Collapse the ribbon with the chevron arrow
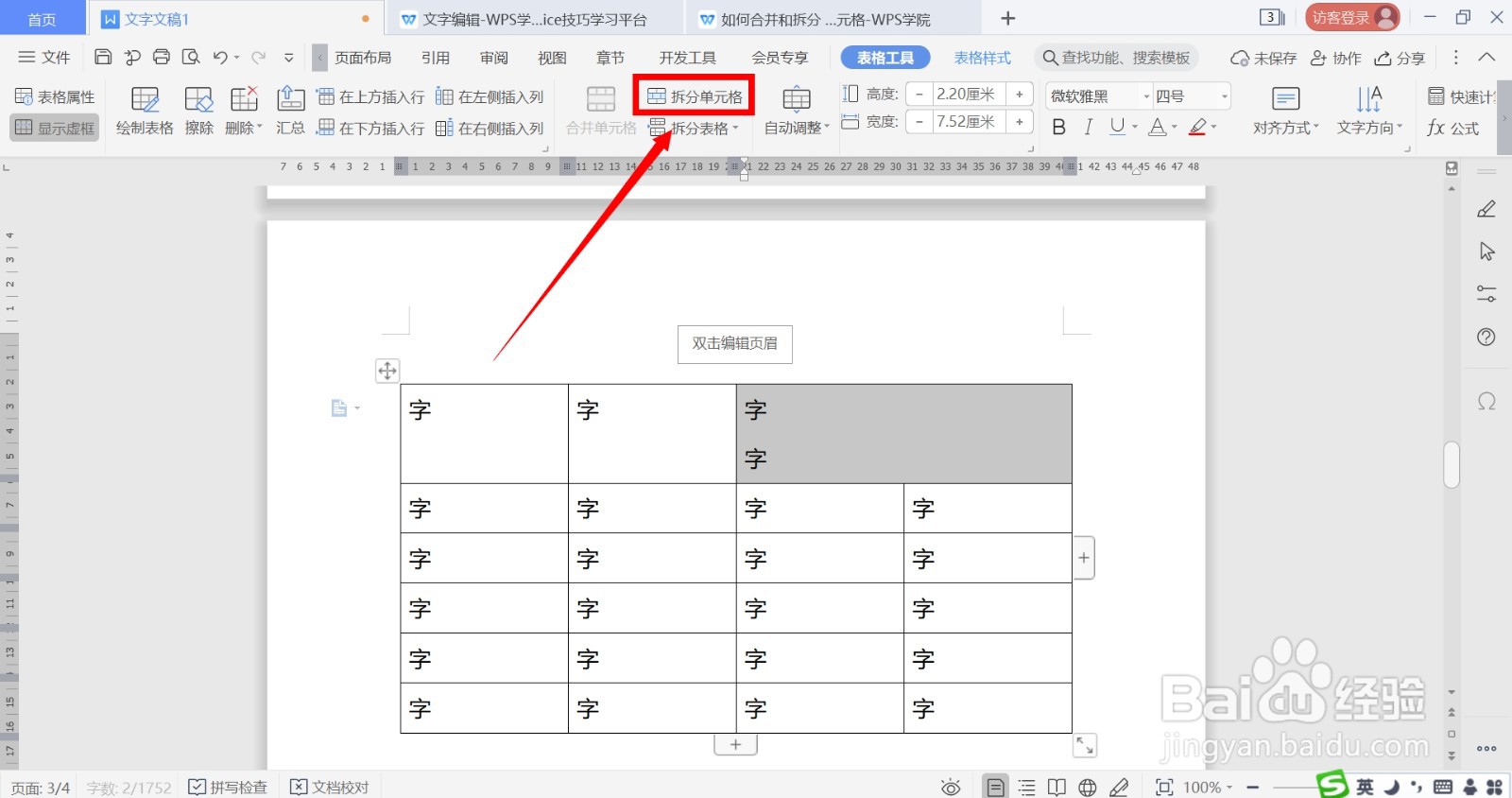Image resolution: width=1512 pixels, height=798 pixels. 1486,58
